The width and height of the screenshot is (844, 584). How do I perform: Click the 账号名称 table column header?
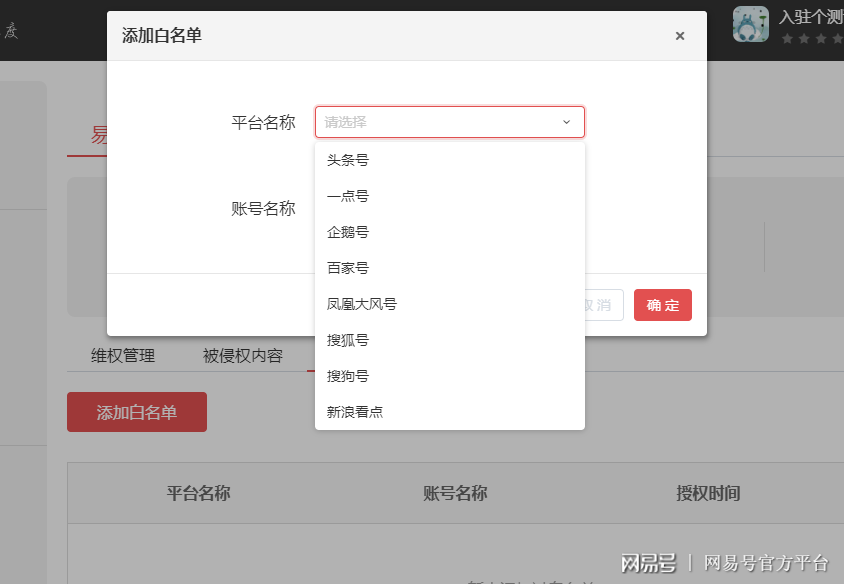pos(455,493)
